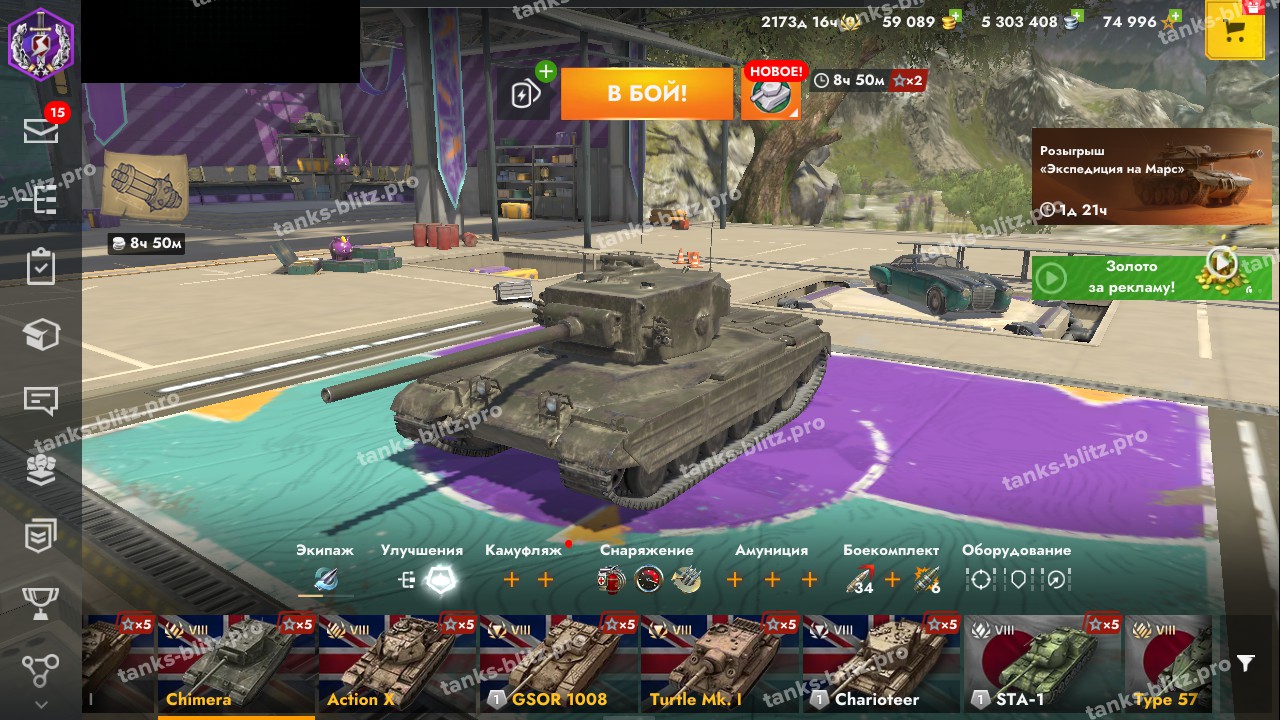The image size is (1280, 720).
Task: Open the tech tree sidebar icon
Action: pos(40,199)
